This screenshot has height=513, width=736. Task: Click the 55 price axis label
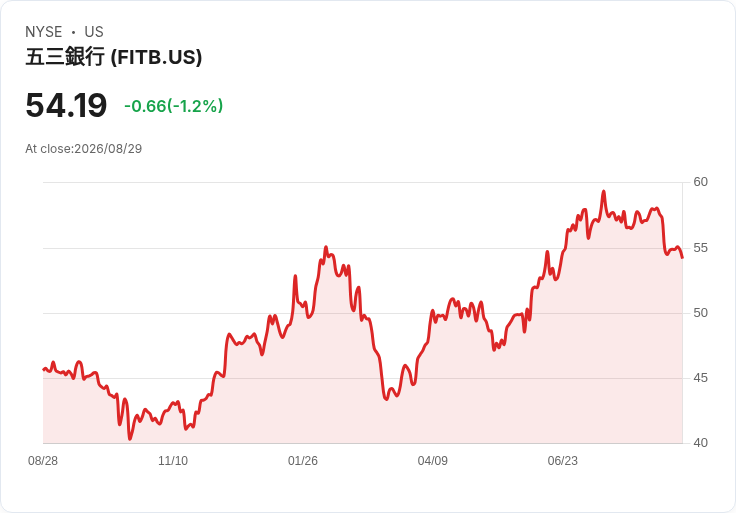700,248
